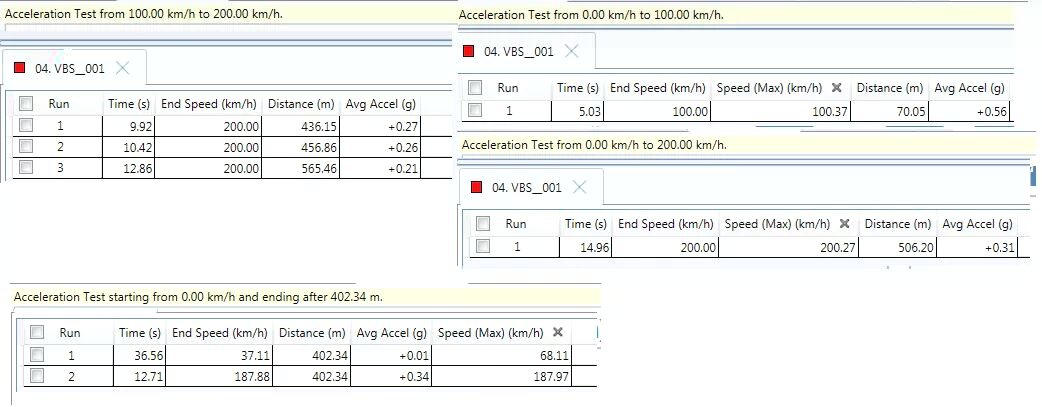The height and width of the screenshot is (407, 1042).
Task: Click Distance (m) header in 0-200 km/h table
Action: click(897, 224)
